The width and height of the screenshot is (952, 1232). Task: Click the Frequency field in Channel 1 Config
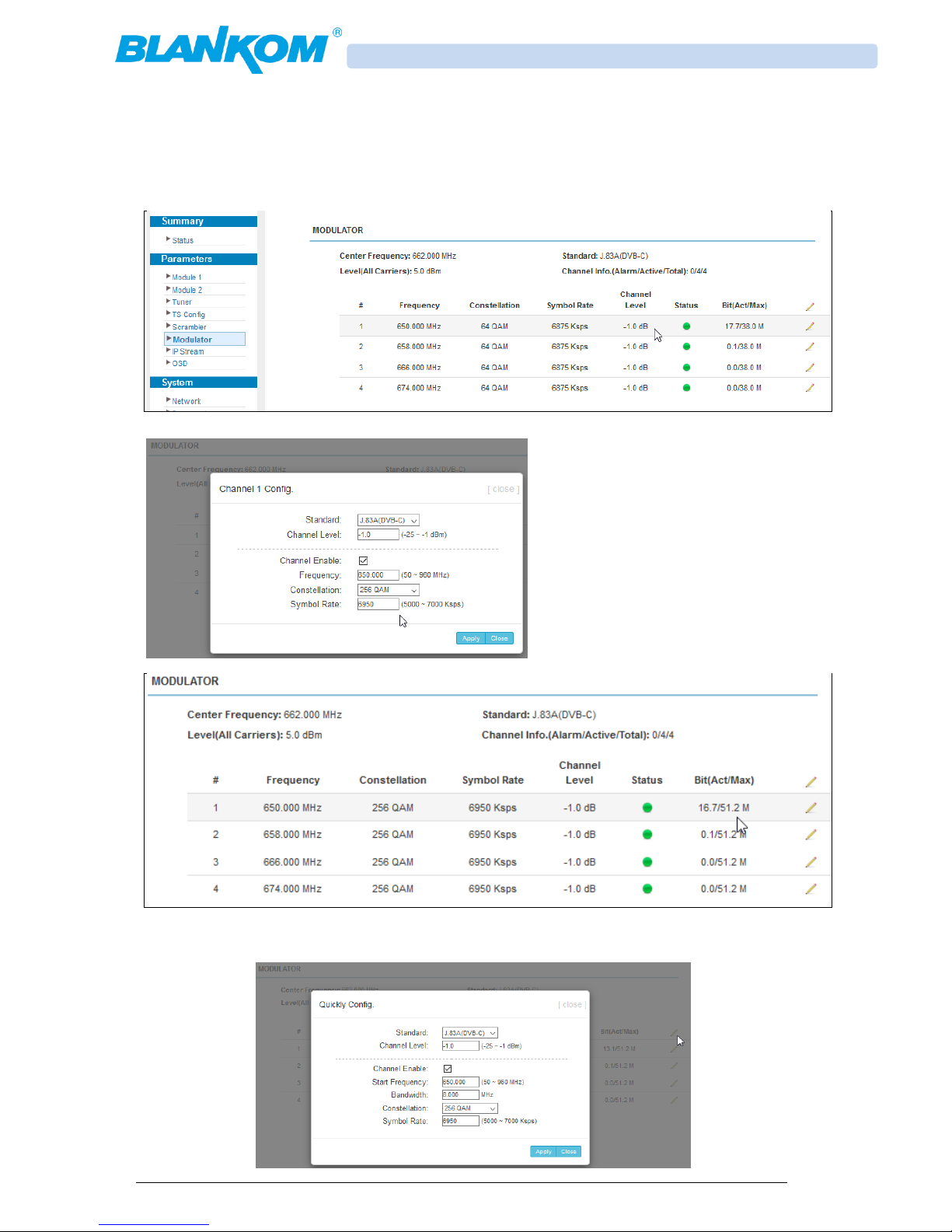[378, 575]
